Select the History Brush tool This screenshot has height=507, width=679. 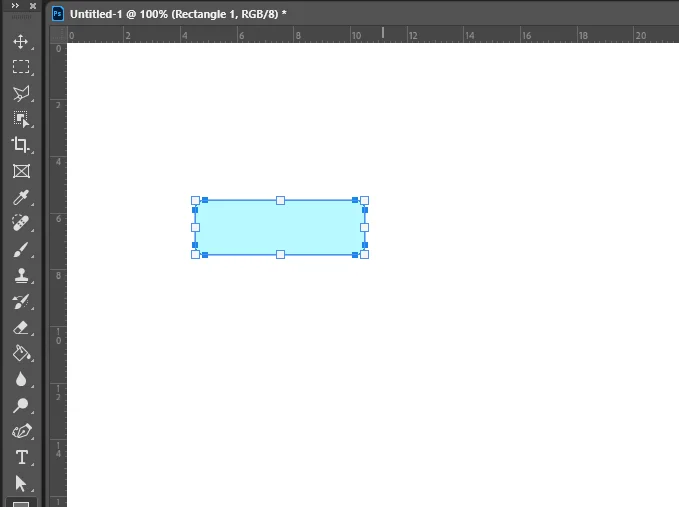pyautogui.click(x=21, y=301)
